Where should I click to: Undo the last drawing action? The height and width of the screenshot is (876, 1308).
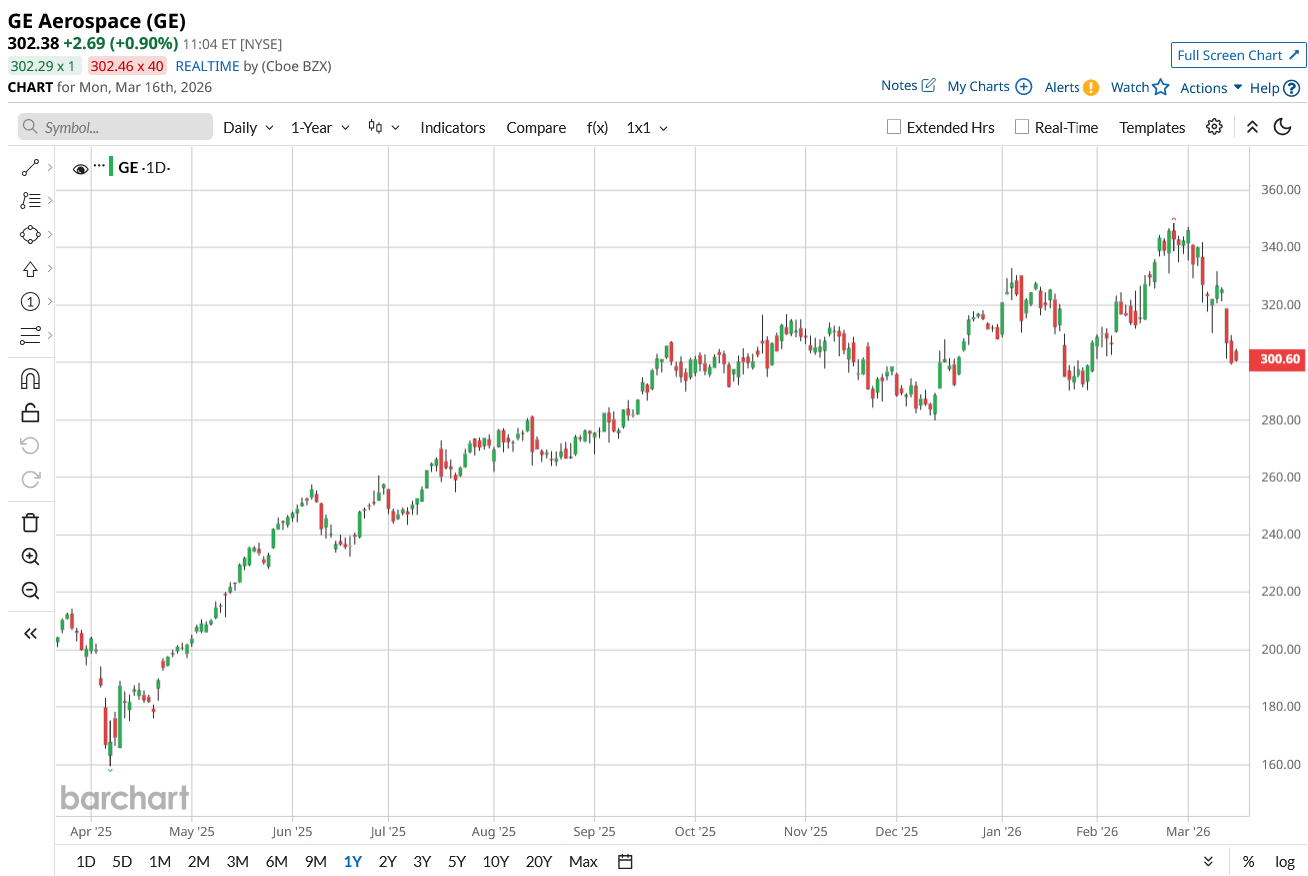(30, 445)
